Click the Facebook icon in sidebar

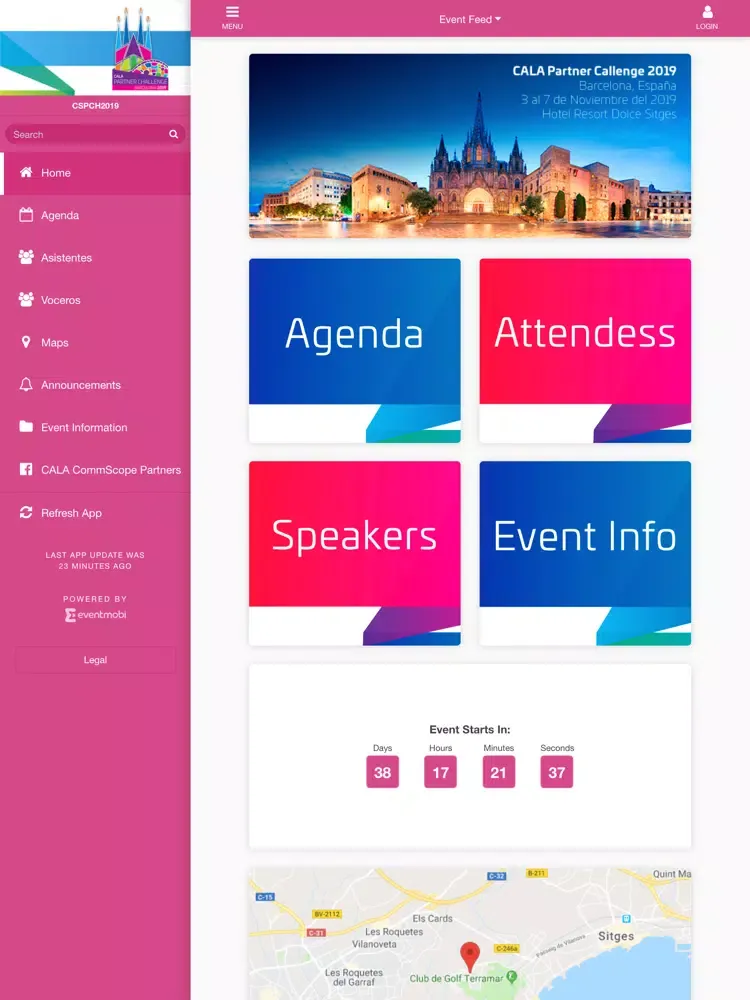click(x=26, y=469)
